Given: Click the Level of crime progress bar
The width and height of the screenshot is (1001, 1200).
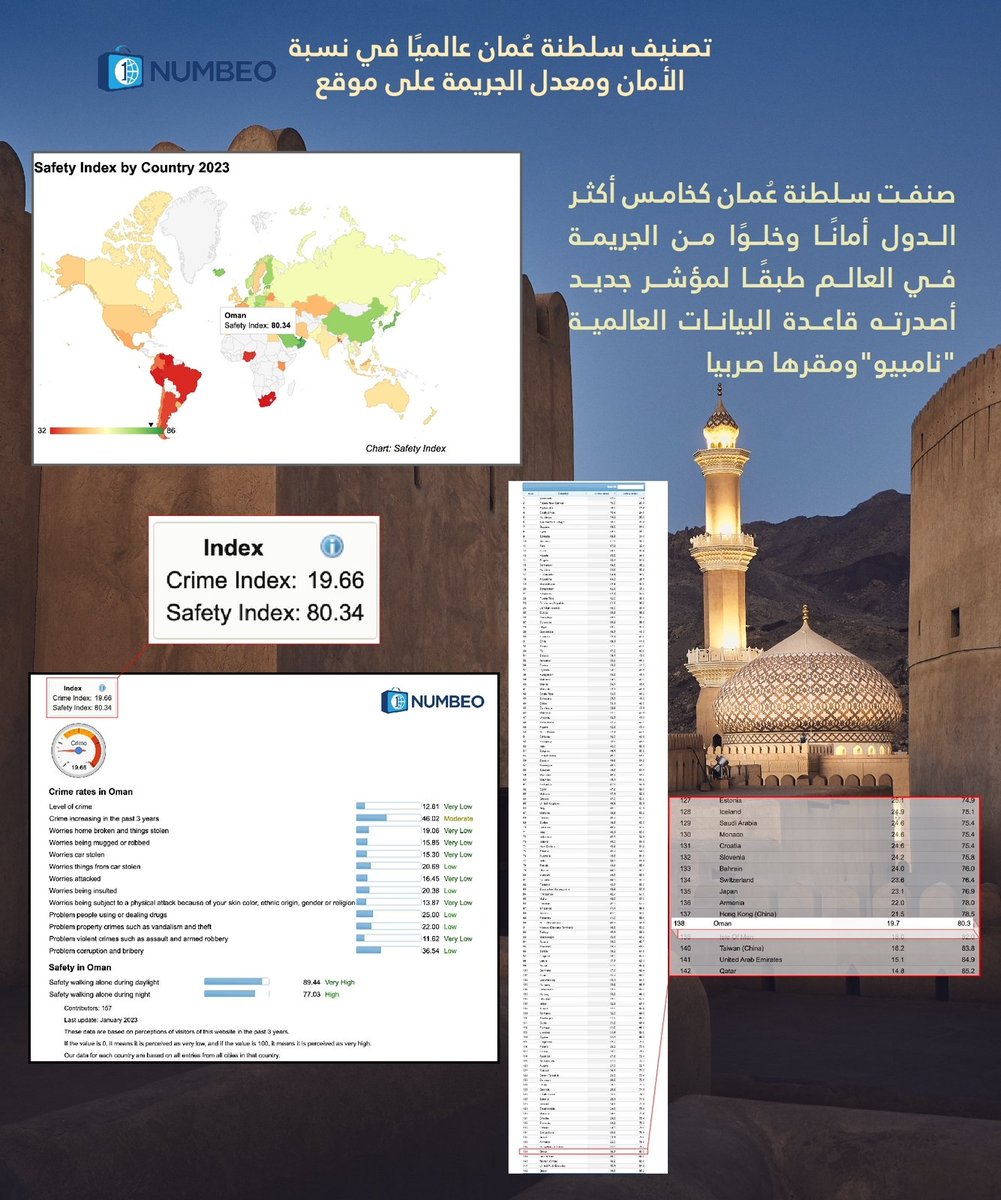Looking at the screenshot, I should click(387, 805).
